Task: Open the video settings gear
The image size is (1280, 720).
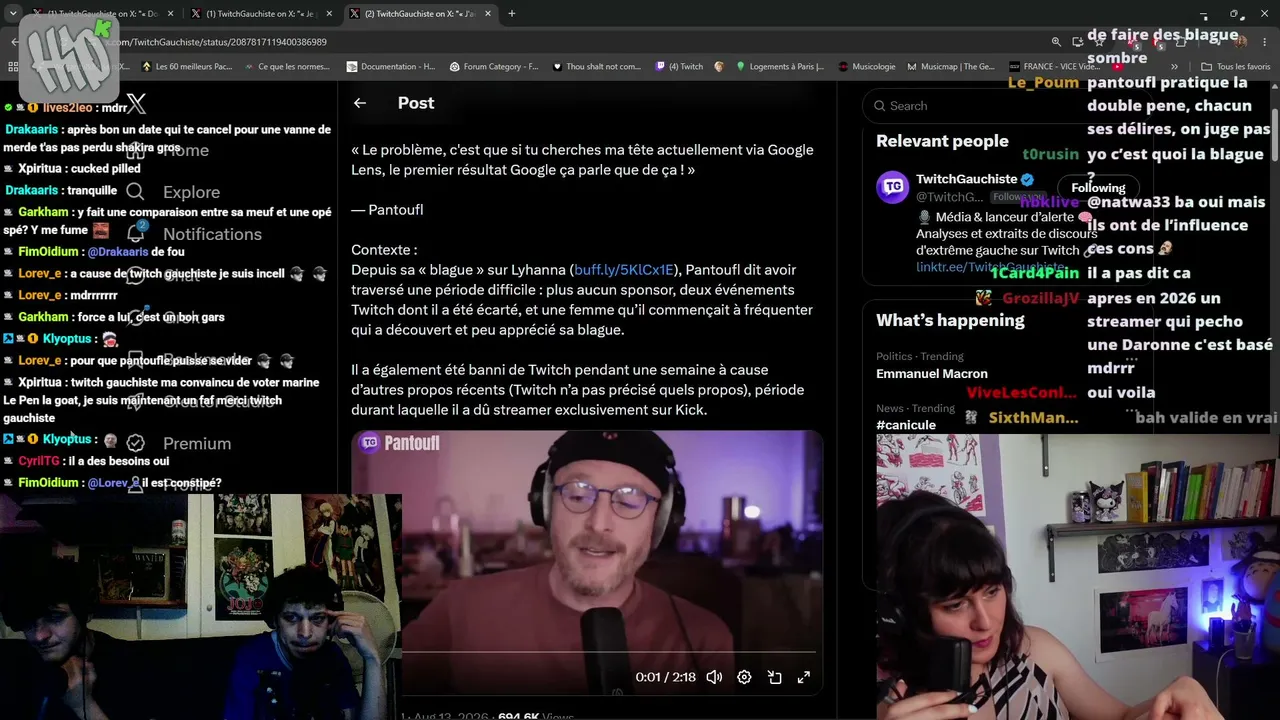Action: (x=744, y=677)
